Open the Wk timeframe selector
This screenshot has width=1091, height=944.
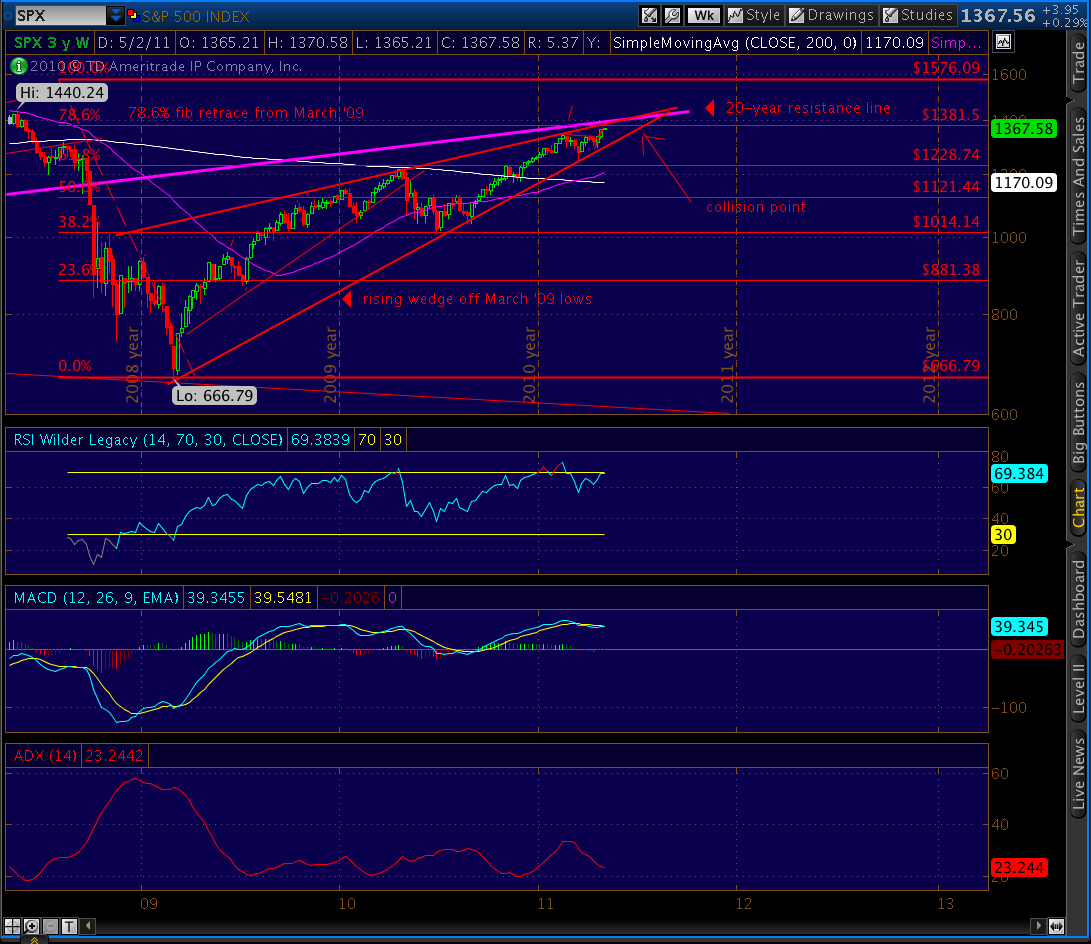coord(703,15)
